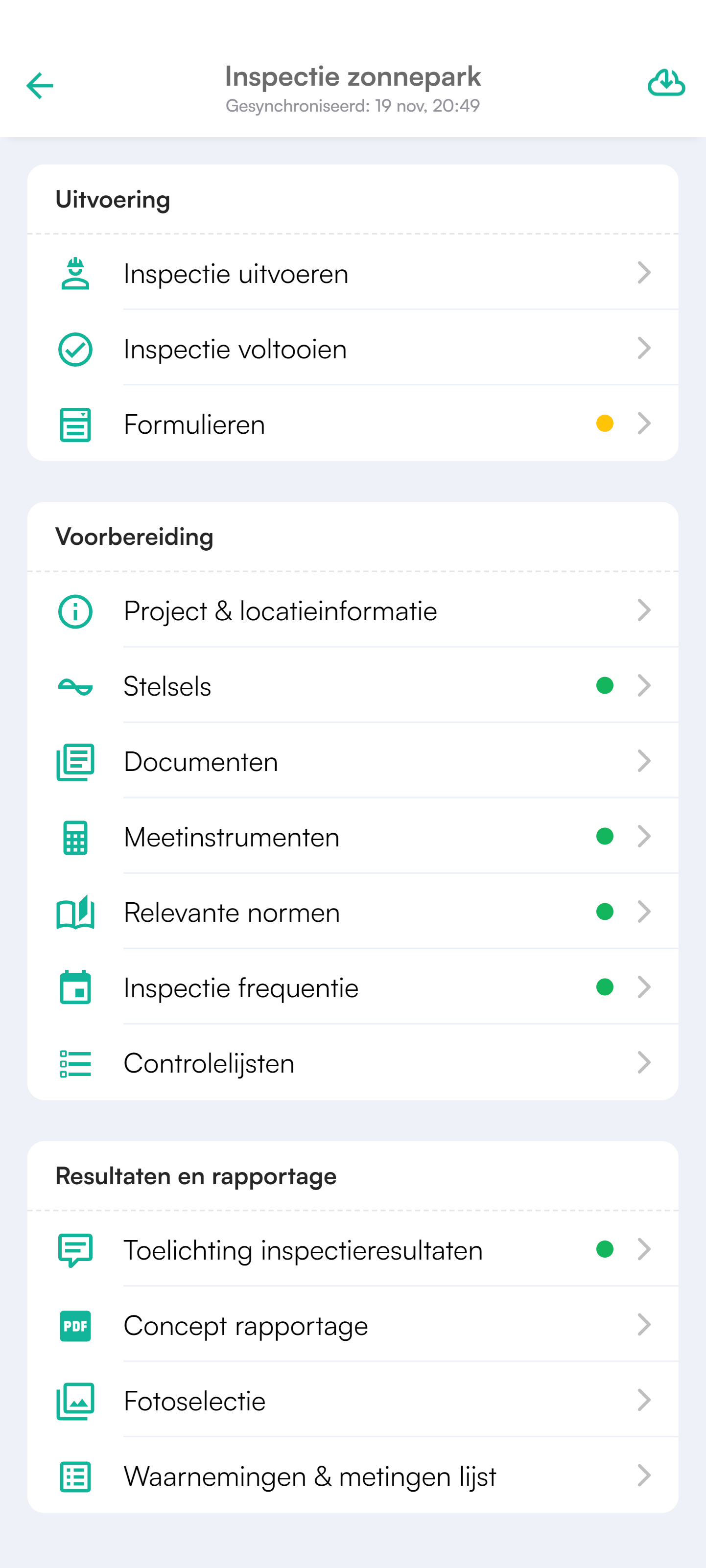The width and height of the screenshot is (706, 1568).
Task: Tap the calendar icon for Inspectie frequentie
Action: coord(75,987)
